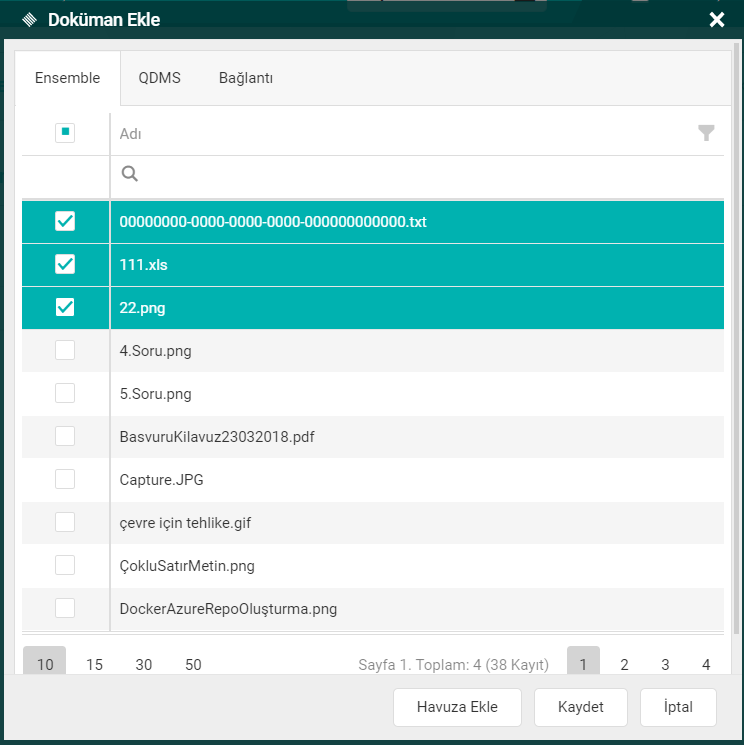Click the search magnifier icon
The width and height of the screenshot is (744, 745).
click(x=129, y=174)
